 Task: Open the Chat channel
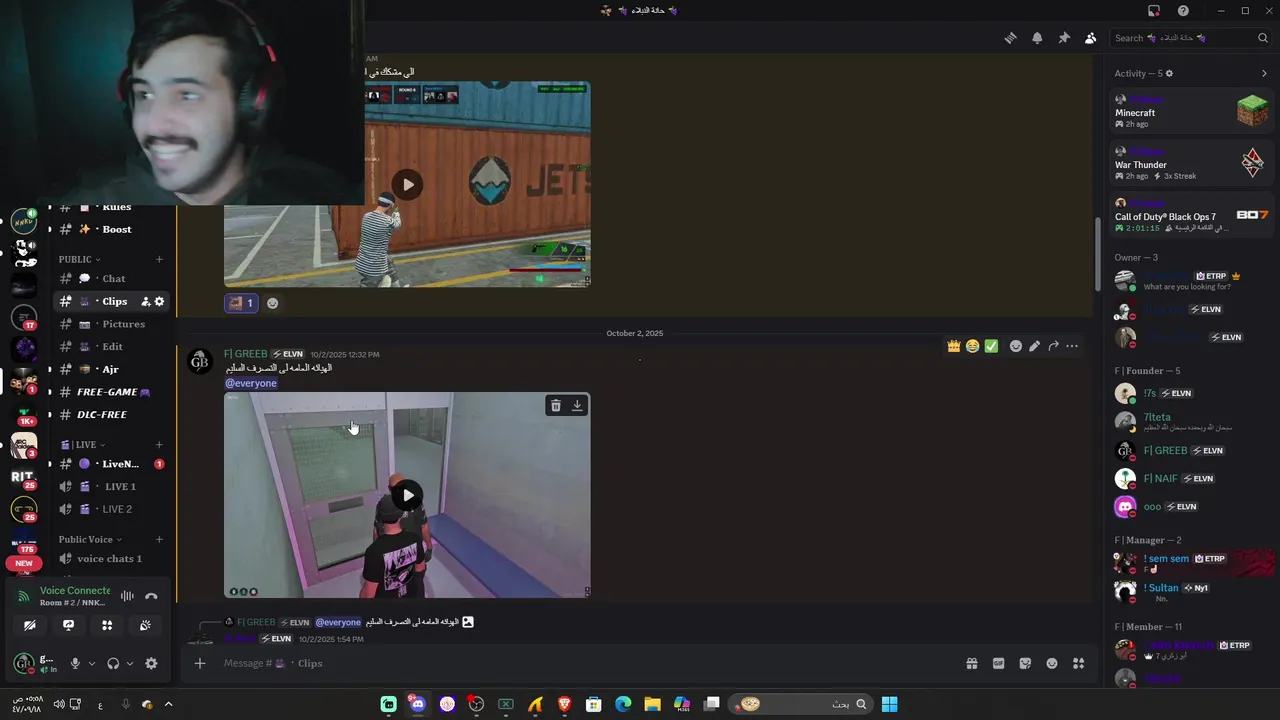(x=111, y=279)
